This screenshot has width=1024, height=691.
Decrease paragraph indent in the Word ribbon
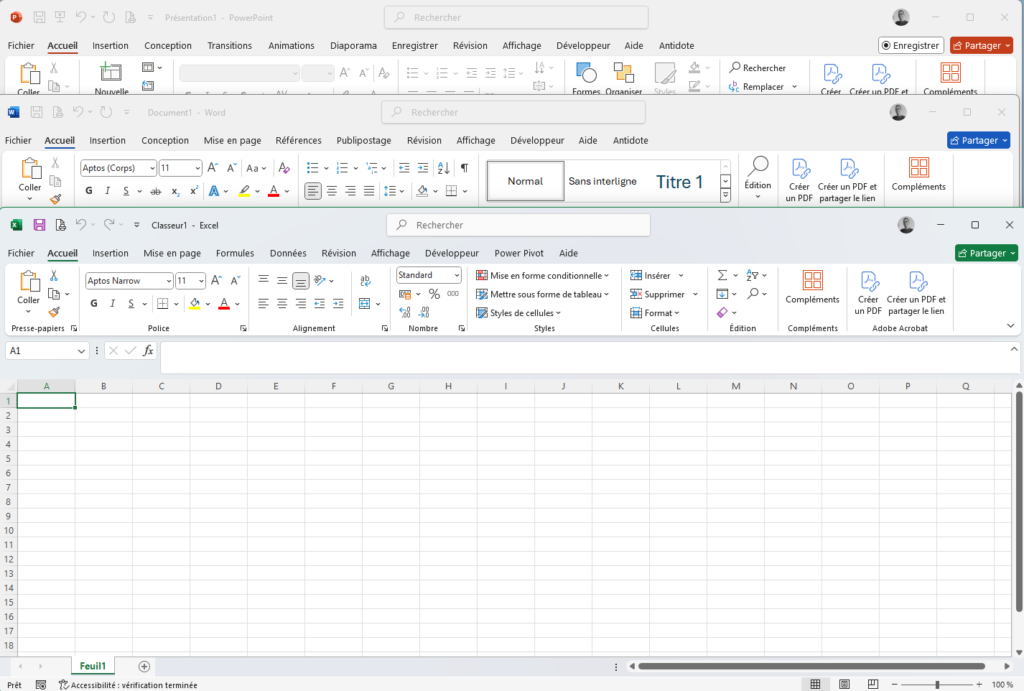(404, 168)
